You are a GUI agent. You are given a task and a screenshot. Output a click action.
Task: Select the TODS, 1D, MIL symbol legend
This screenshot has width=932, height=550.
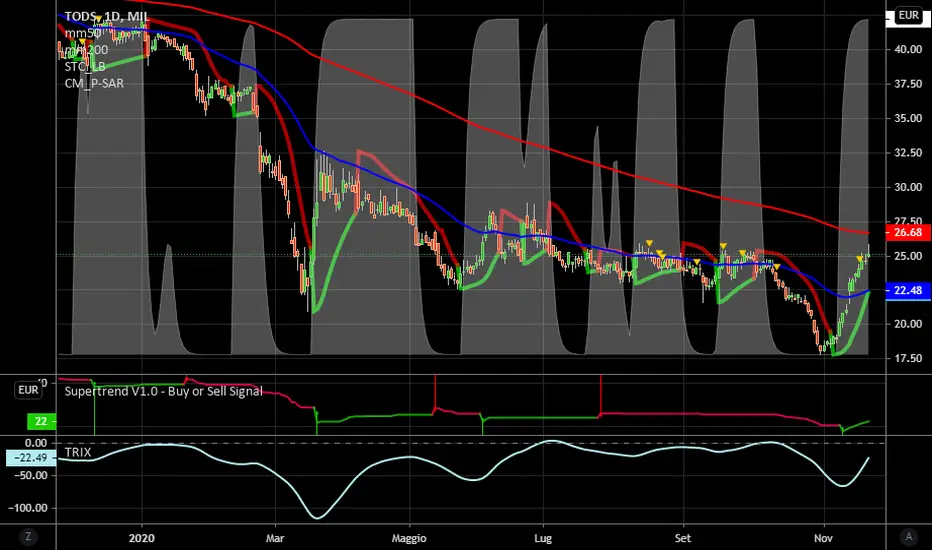click(x=106, y=16)
